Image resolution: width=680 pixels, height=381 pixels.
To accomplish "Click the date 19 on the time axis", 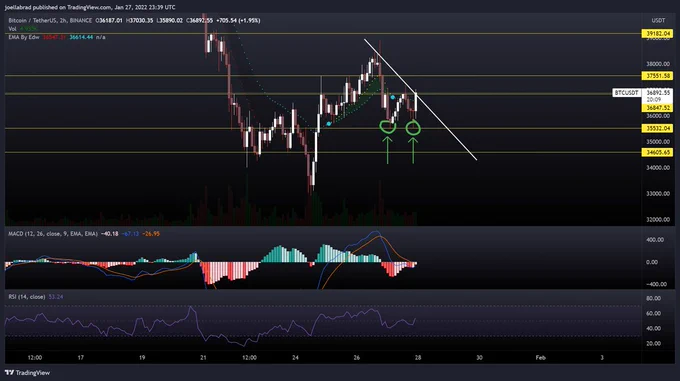I will click(142, 358).
